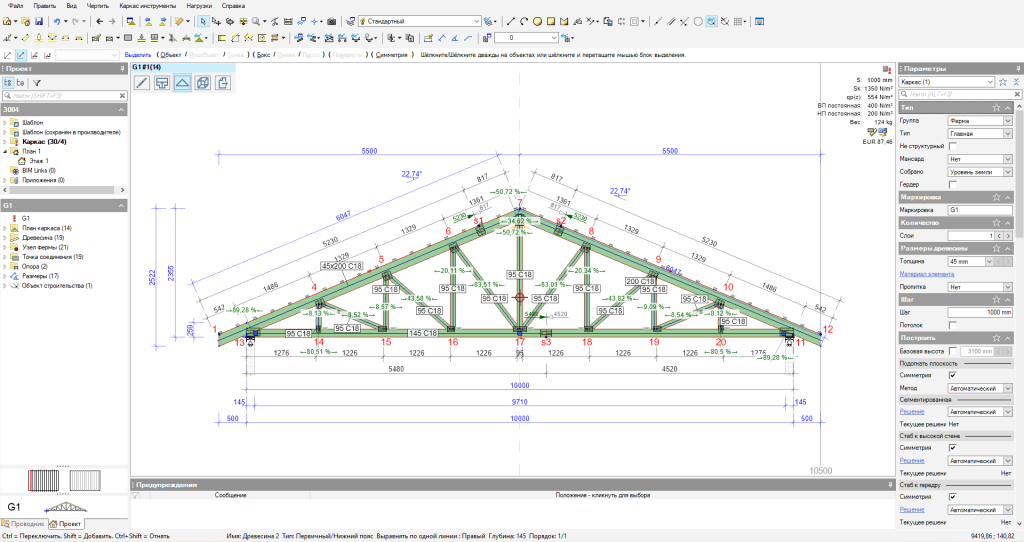
Task: Click the camera snapshot icon
Action: [331, 21]
